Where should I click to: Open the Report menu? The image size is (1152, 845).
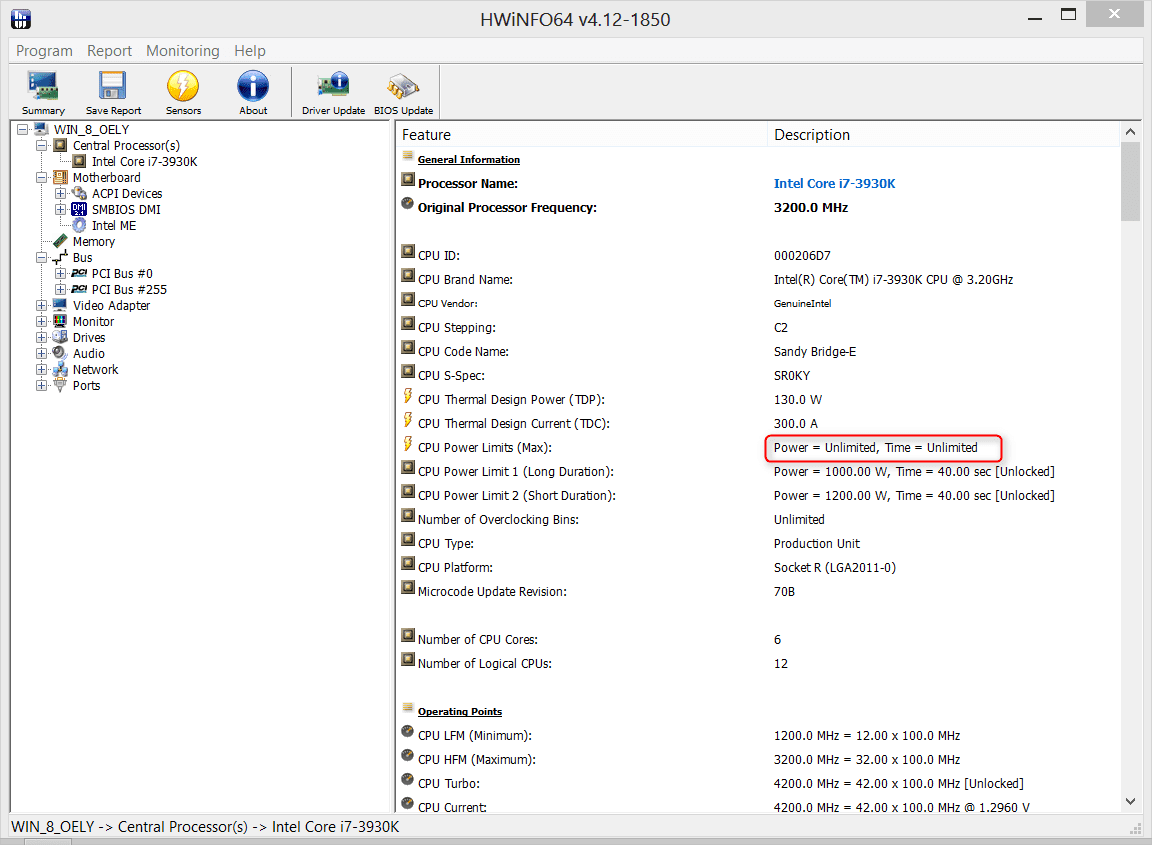tap(109, 51)
